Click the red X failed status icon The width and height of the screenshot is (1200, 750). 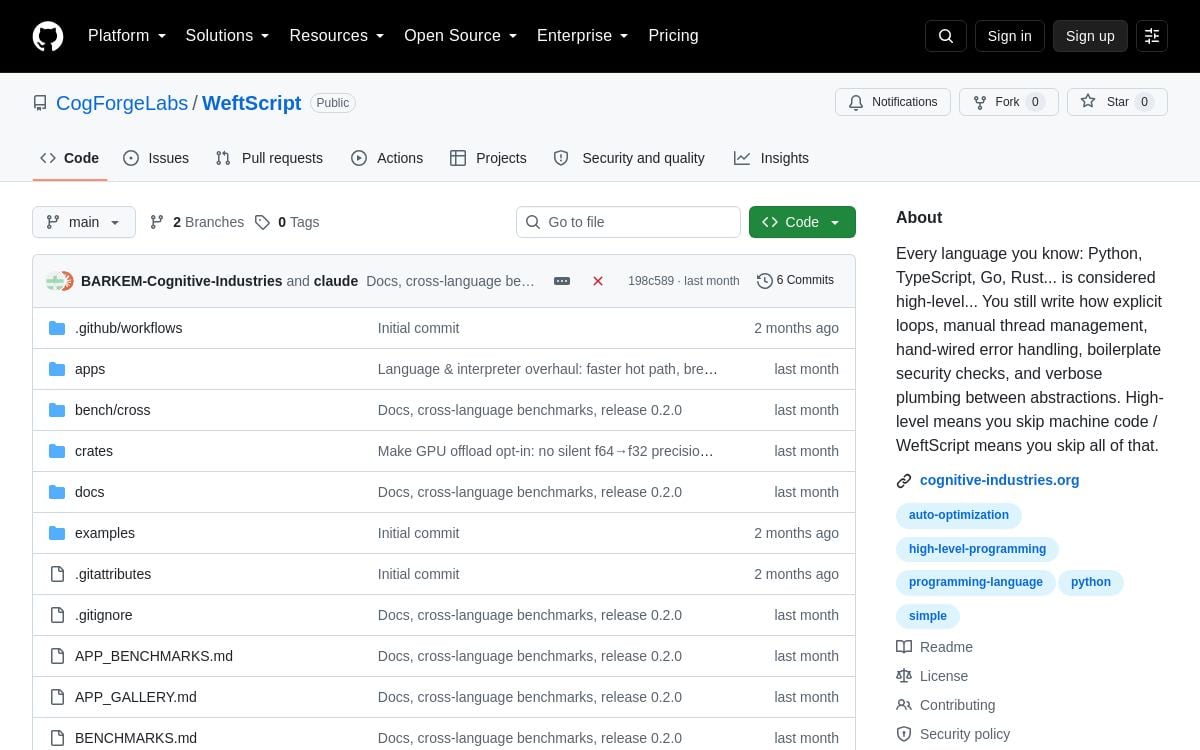[x=598, y=281]
